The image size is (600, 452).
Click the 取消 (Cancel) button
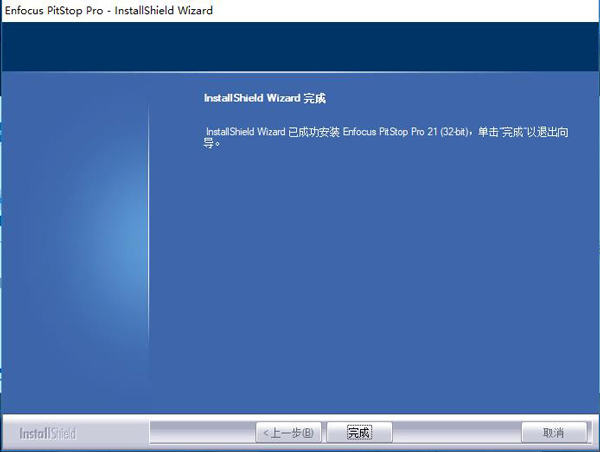[x=554, y=432]
